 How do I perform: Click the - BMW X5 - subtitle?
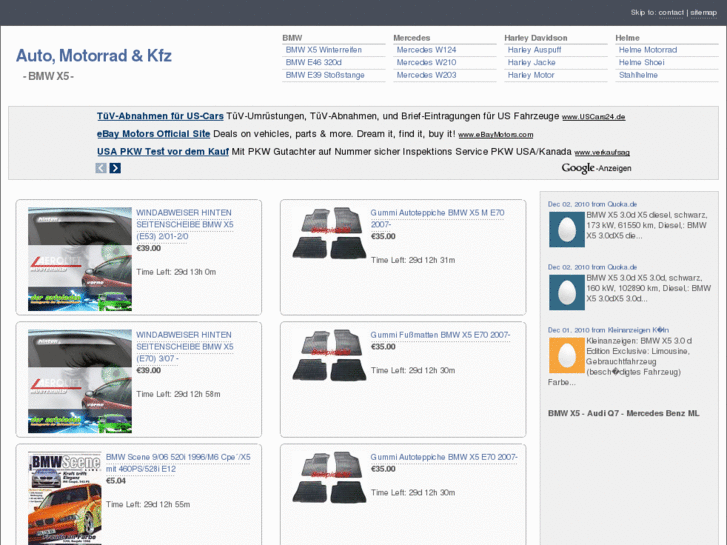click(x=48, y=76)
